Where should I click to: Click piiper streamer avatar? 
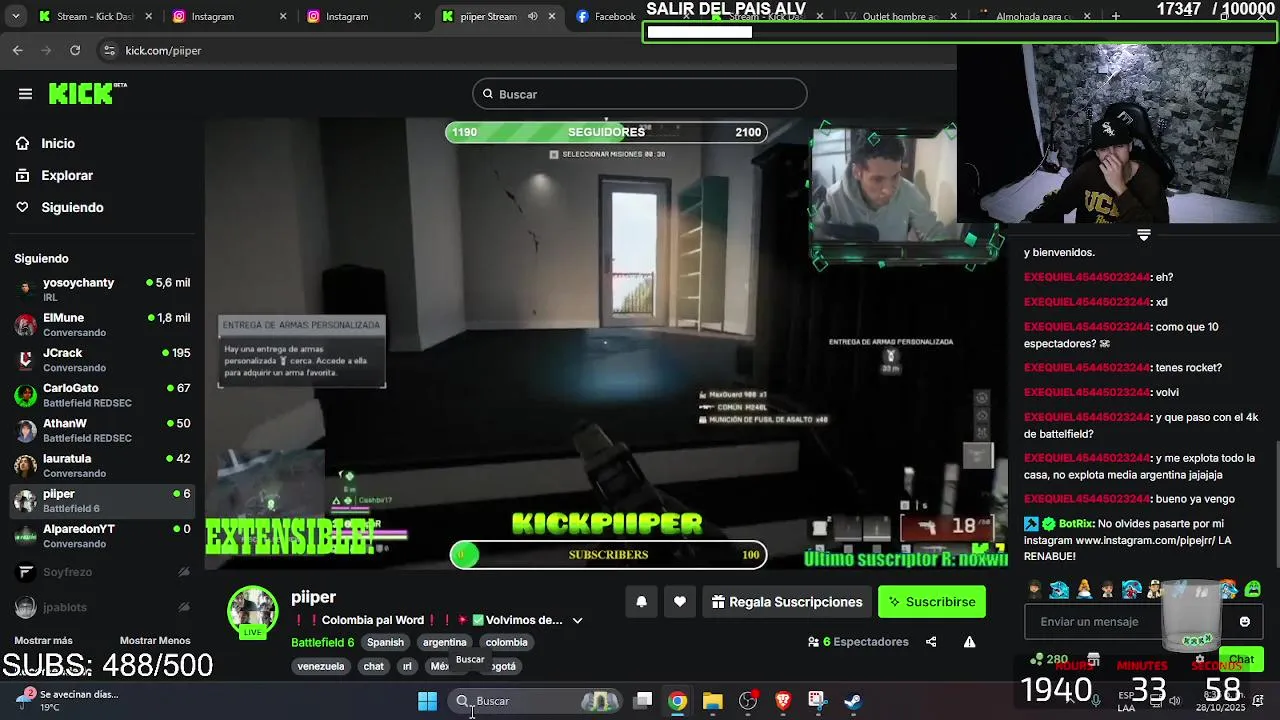tap(252, 611)
